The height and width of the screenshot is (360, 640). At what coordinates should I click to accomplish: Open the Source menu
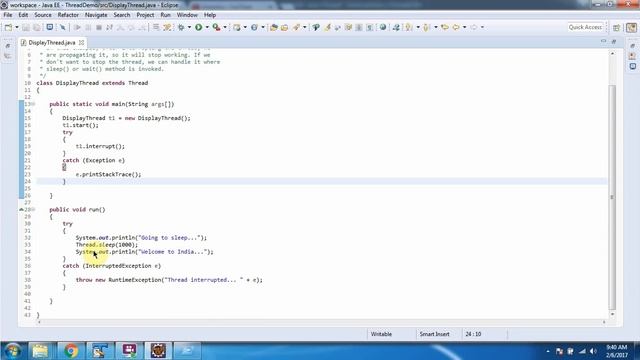pyautogui.click(x=43, y=15)
